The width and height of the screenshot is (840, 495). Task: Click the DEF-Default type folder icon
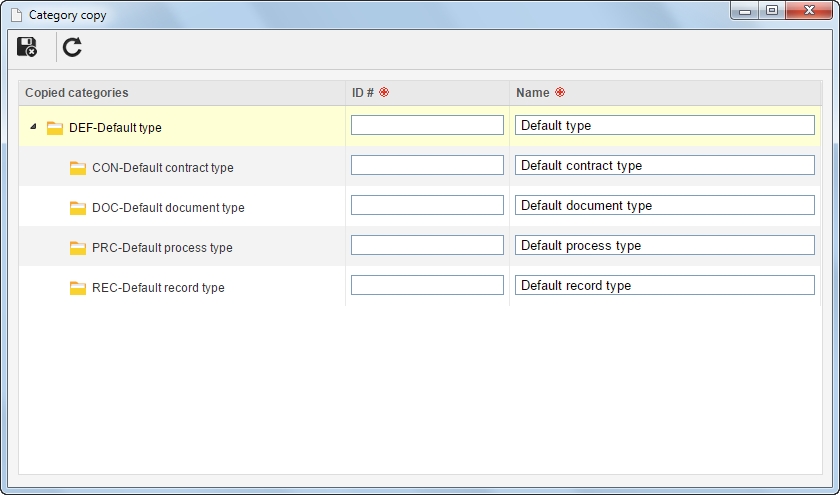click(55, 128)
